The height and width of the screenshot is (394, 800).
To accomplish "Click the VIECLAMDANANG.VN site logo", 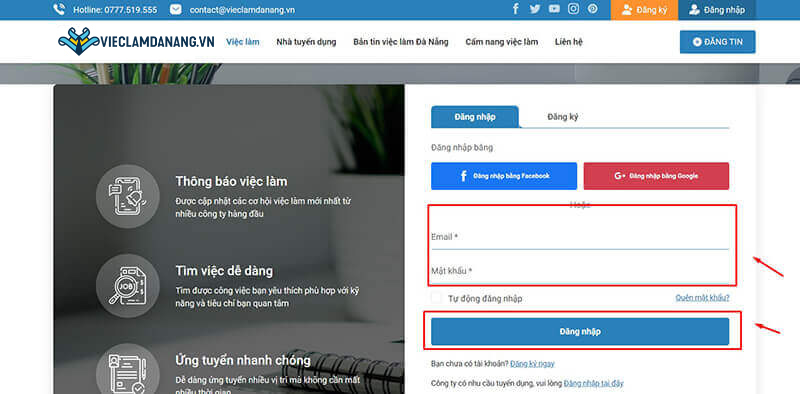I will (x=136, y=41).
